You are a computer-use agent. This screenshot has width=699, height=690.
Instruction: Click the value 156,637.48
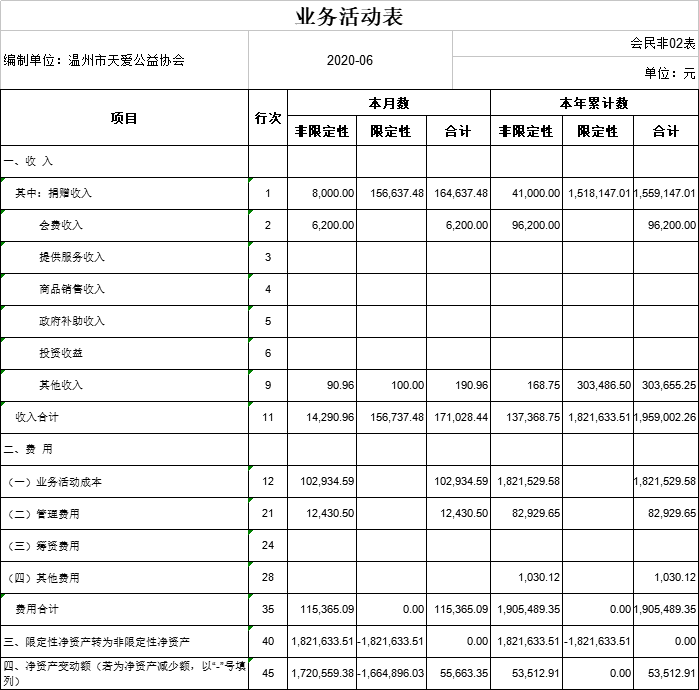coord(397,193)
